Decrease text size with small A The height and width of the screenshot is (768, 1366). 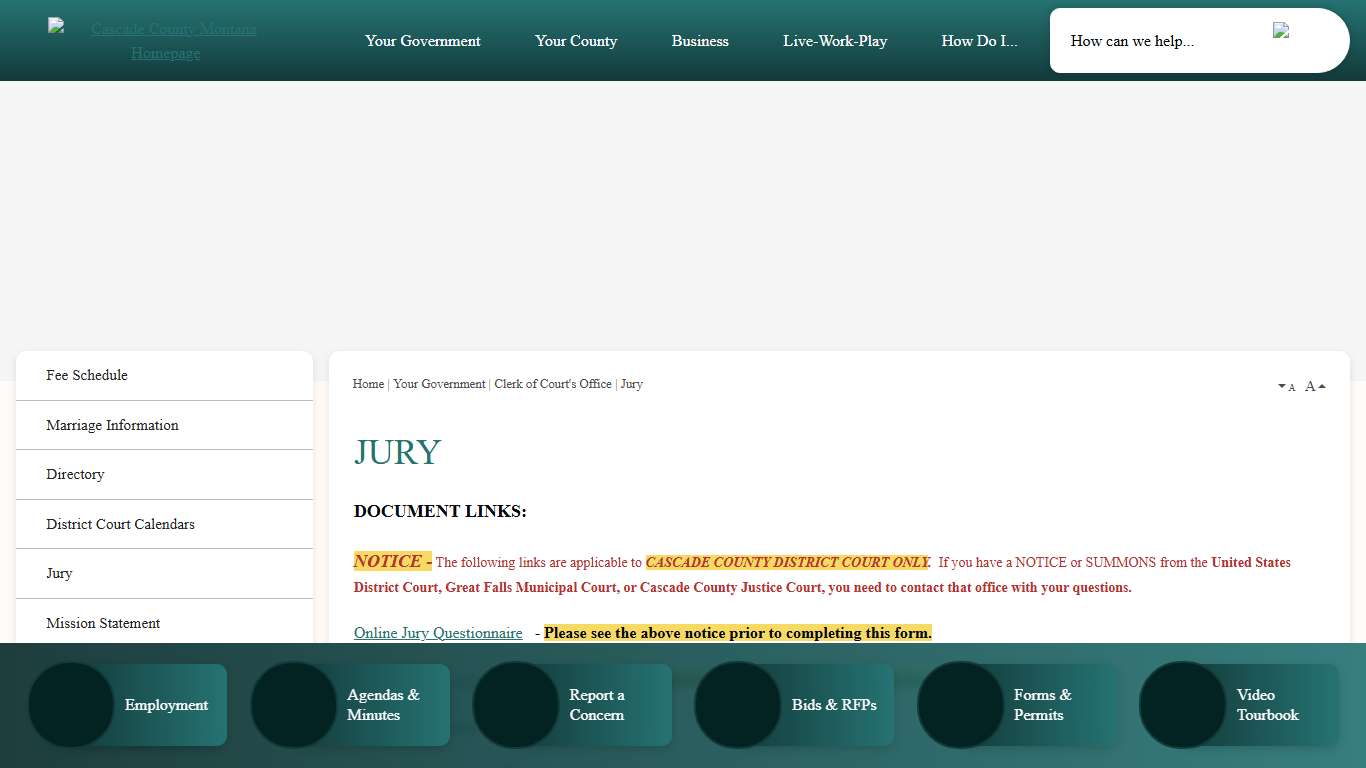(1287, 387)
